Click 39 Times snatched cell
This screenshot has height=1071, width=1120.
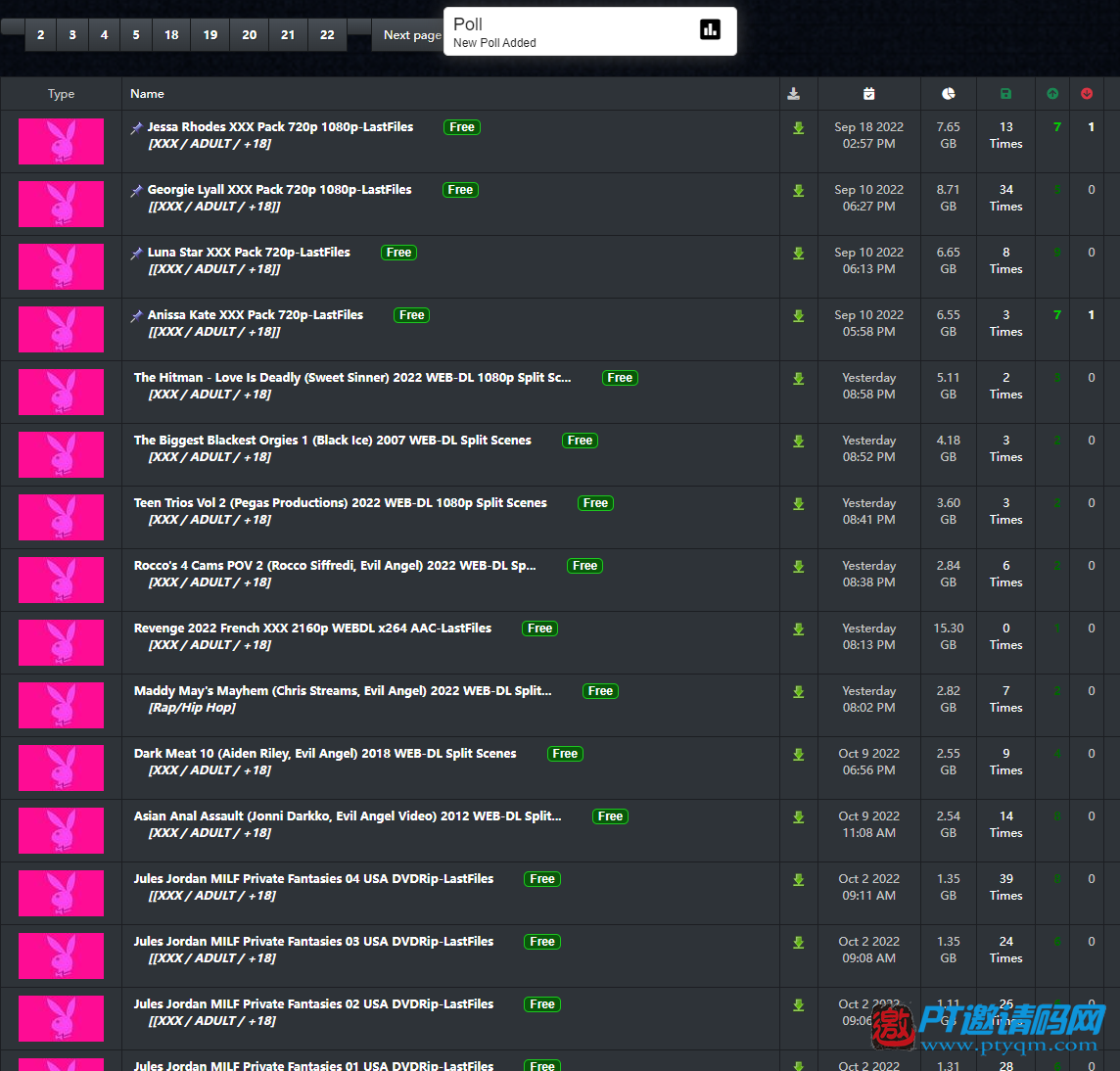click(x=1005, y=887)
